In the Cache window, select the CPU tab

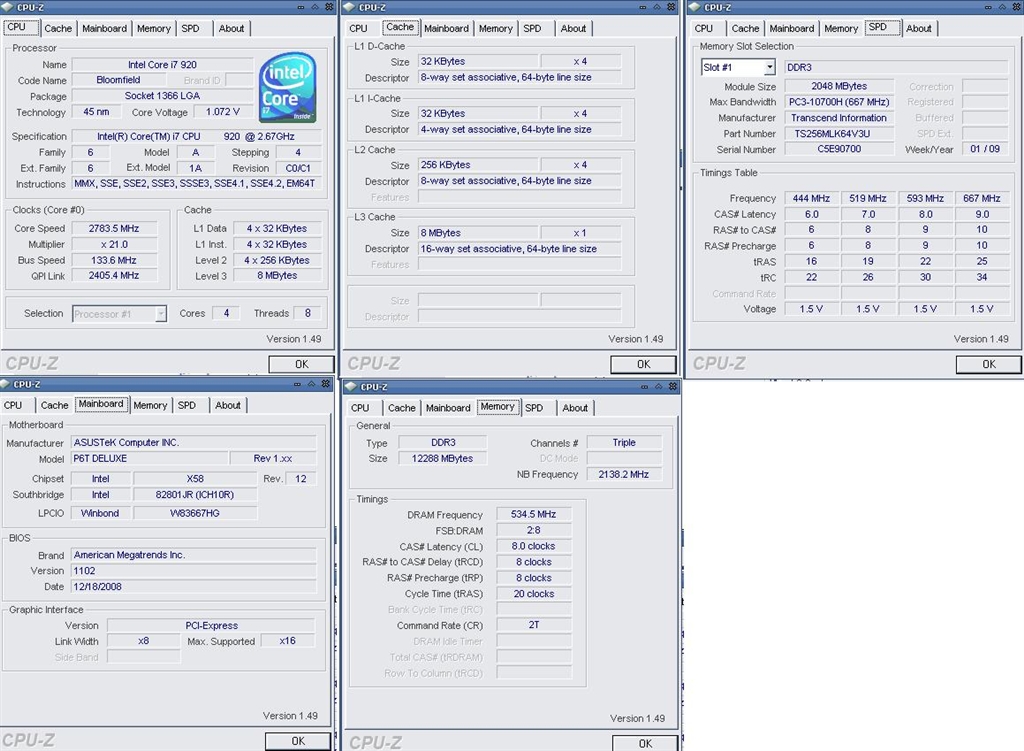359,29
